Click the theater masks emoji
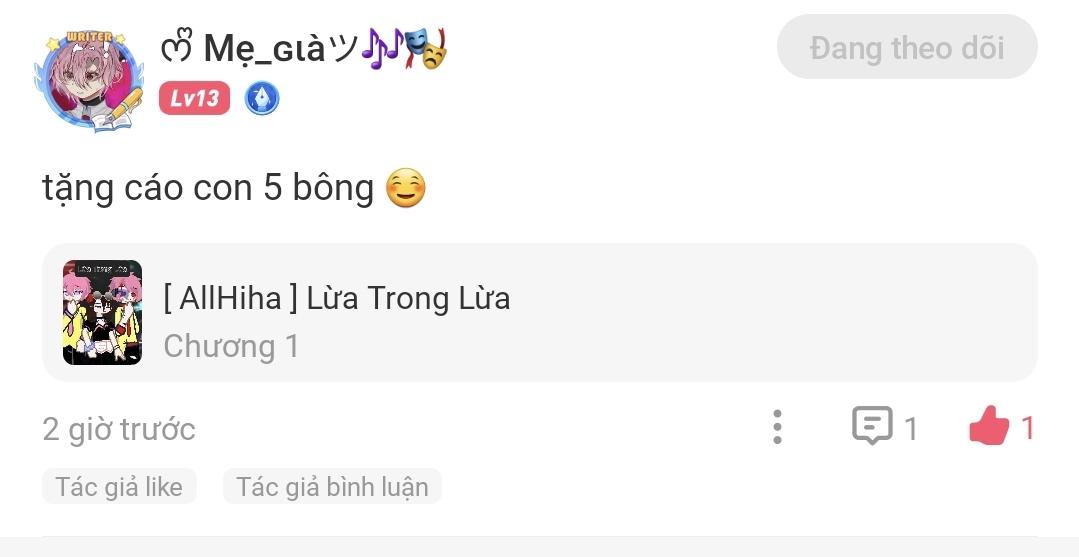1079x557 pixels. [x=425, y=48]
